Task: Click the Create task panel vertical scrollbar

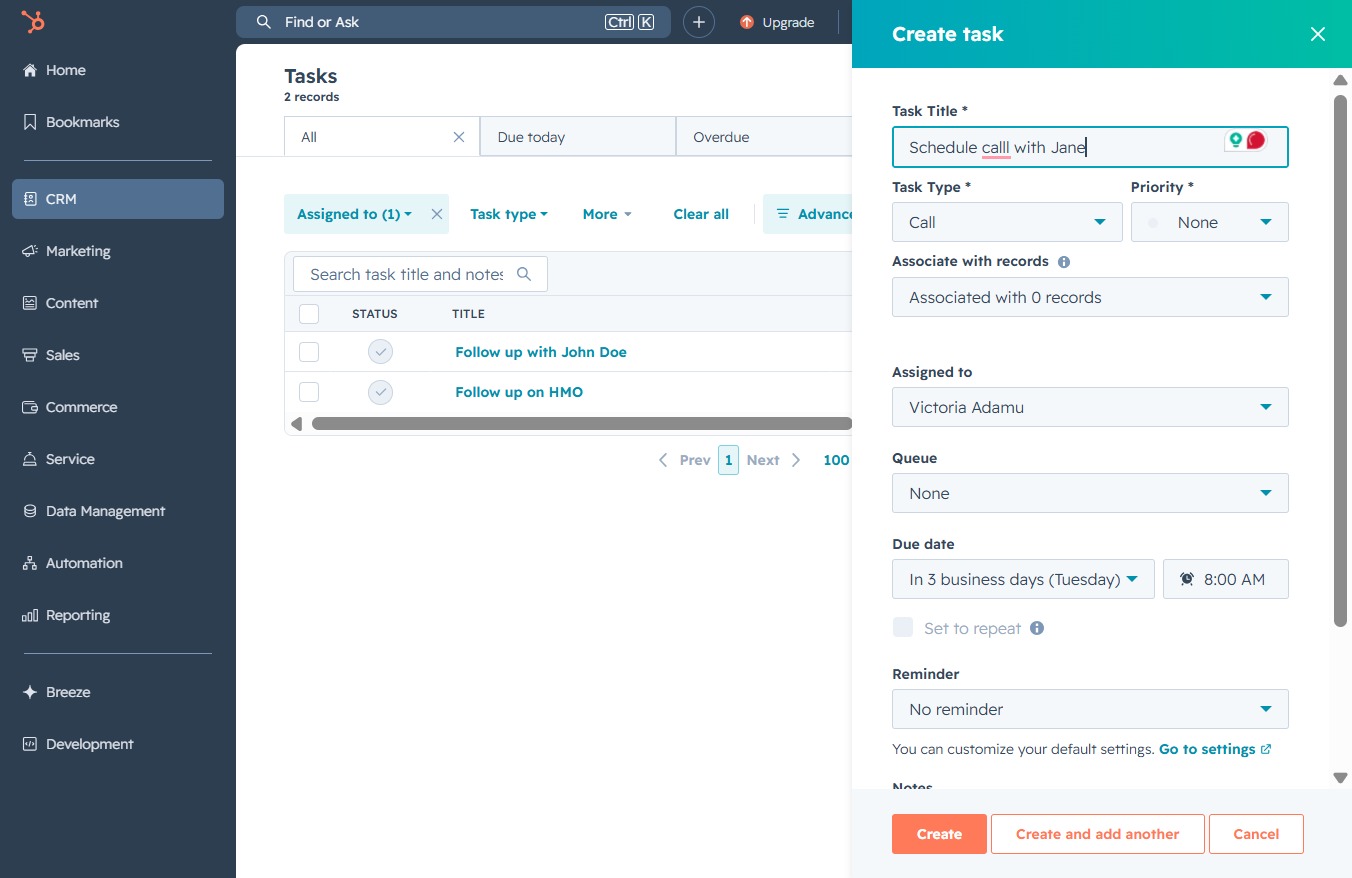Action: 1340,360
